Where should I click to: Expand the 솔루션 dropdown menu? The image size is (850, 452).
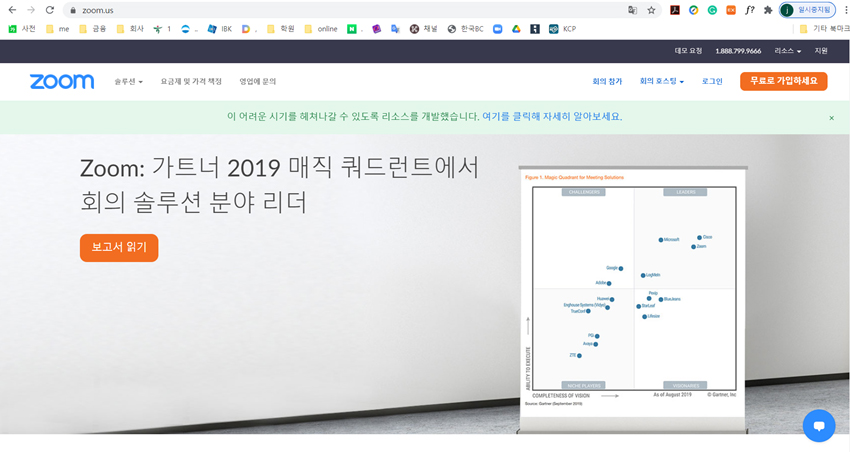pyautogui.click(x=128, y=81)
